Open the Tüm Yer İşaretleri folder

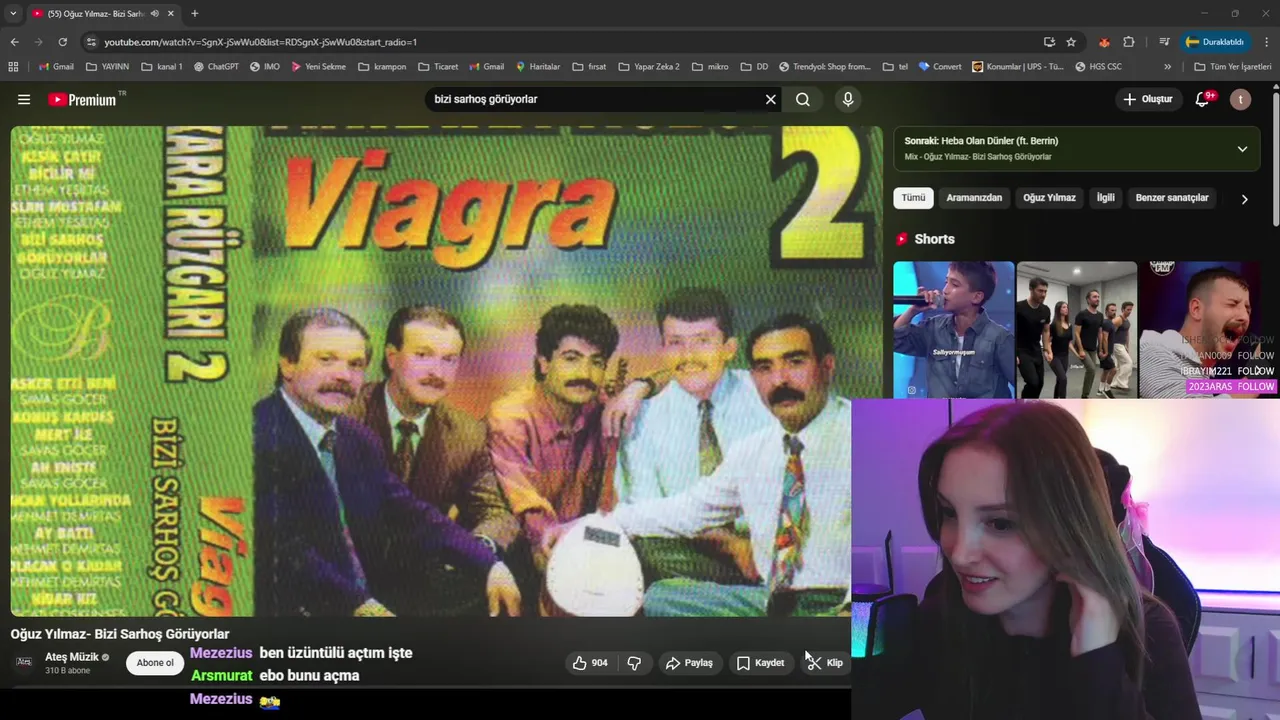(1233, 67)
